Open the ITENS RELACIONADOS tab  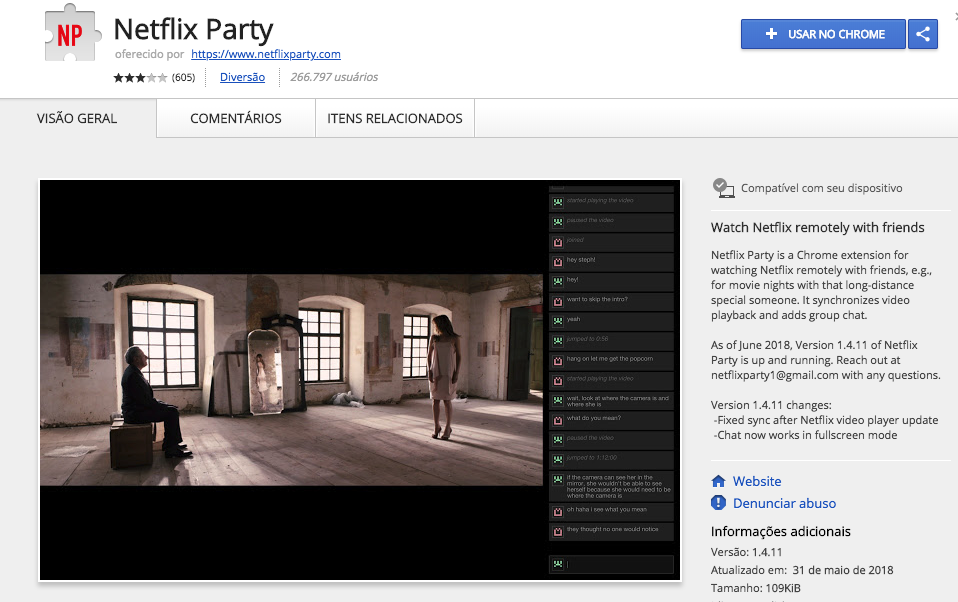pos(395,118)
